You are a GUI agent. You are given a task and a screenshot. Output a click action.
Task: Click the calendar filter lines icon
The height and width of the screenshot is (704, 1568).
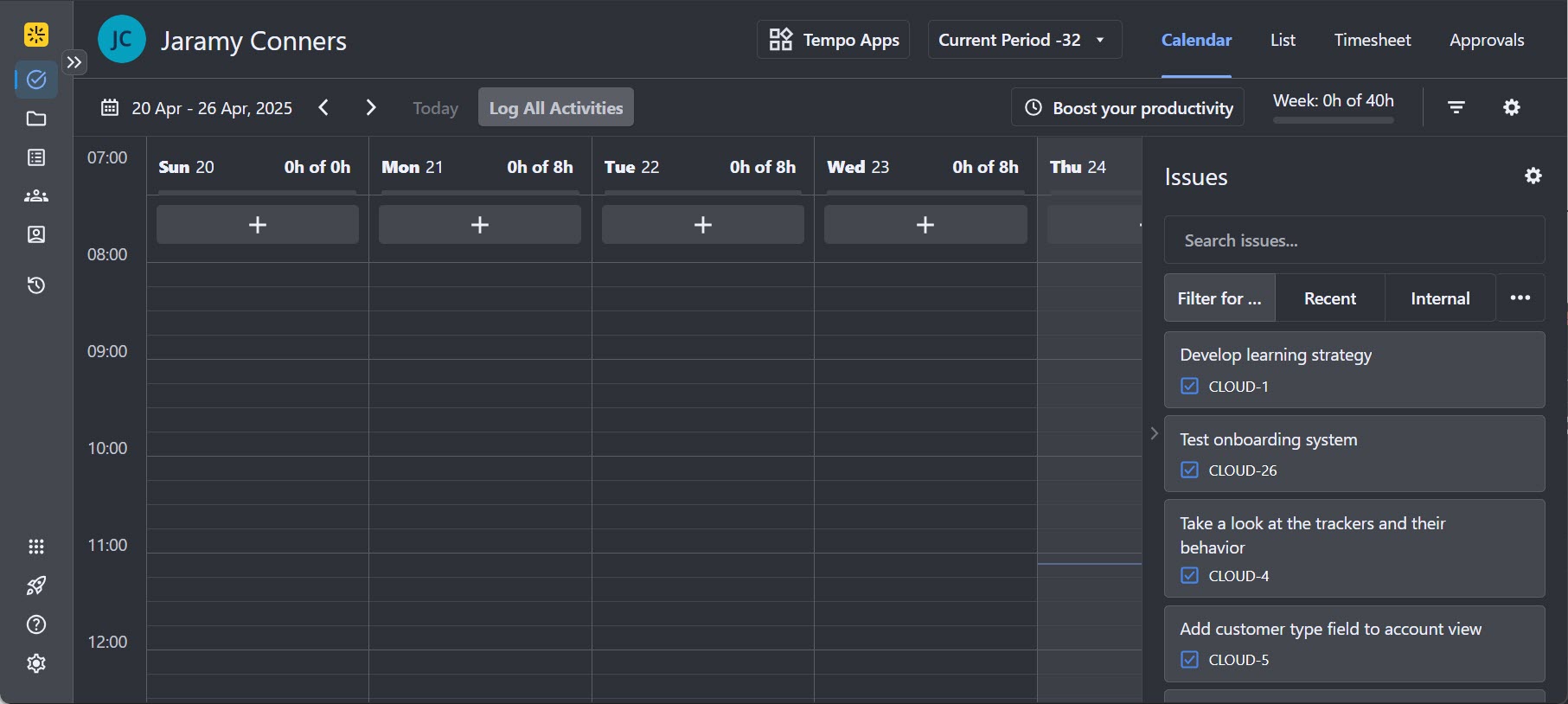tap(1456, 107)
